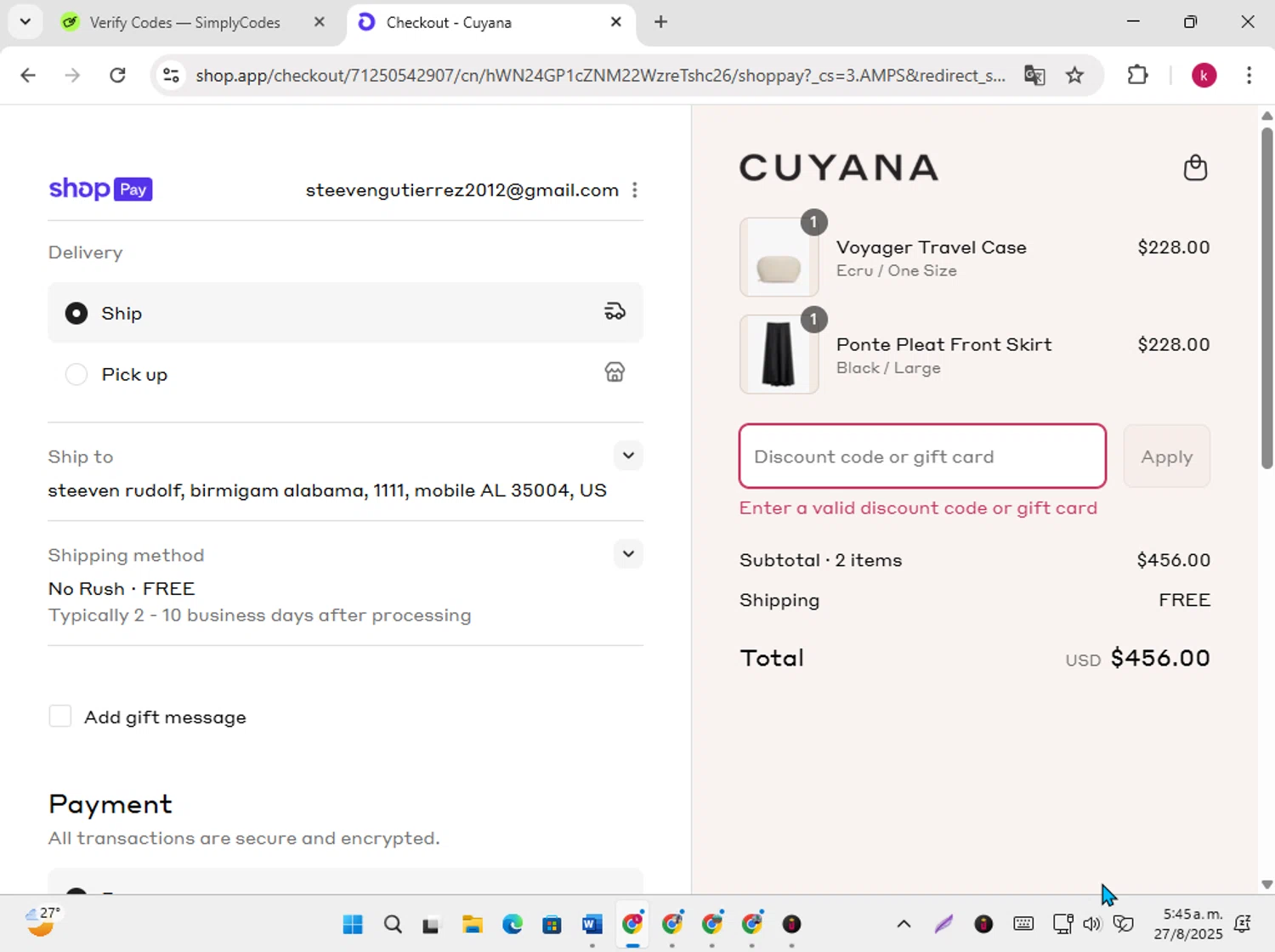Open Microsoft Edge from the taskbar

pyautogui.click(x=513, y=924)
